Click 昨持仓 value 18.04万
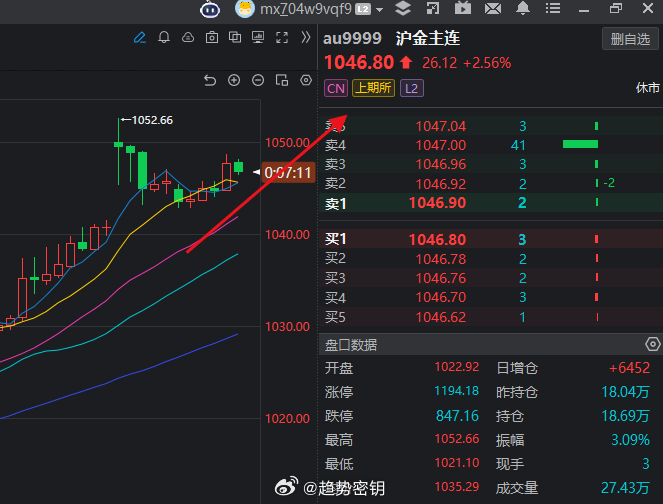Screen dimensions: 663x504 (625, 392)
